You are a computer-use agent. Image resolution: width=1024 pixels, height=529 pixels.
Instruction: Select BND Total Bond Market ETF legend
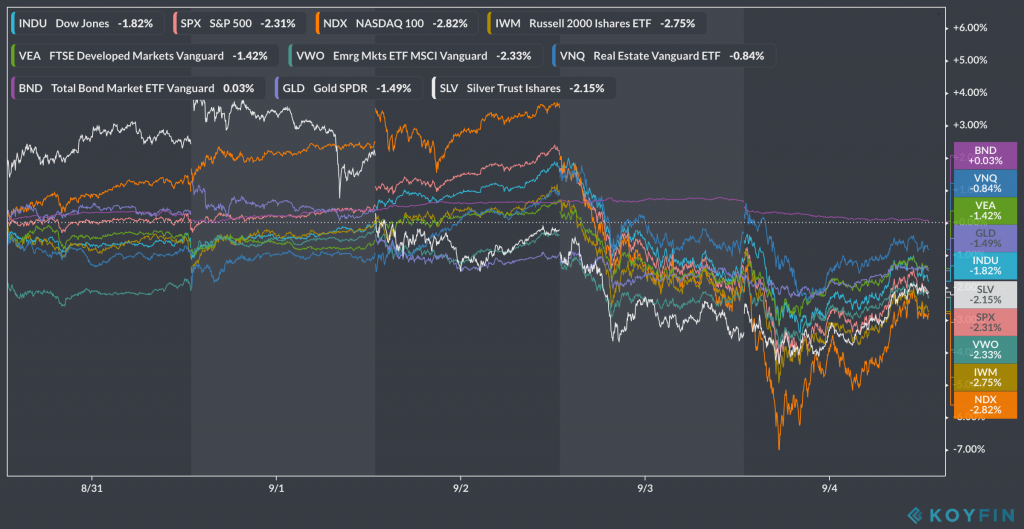138,88
